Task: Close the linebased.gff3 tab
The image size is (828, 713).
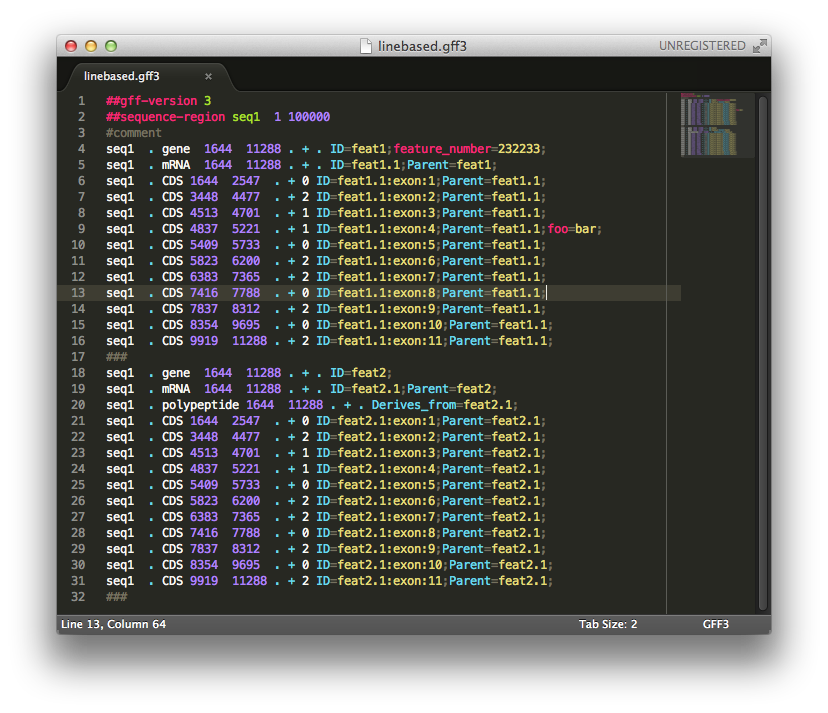Action: tap(209, 77)
